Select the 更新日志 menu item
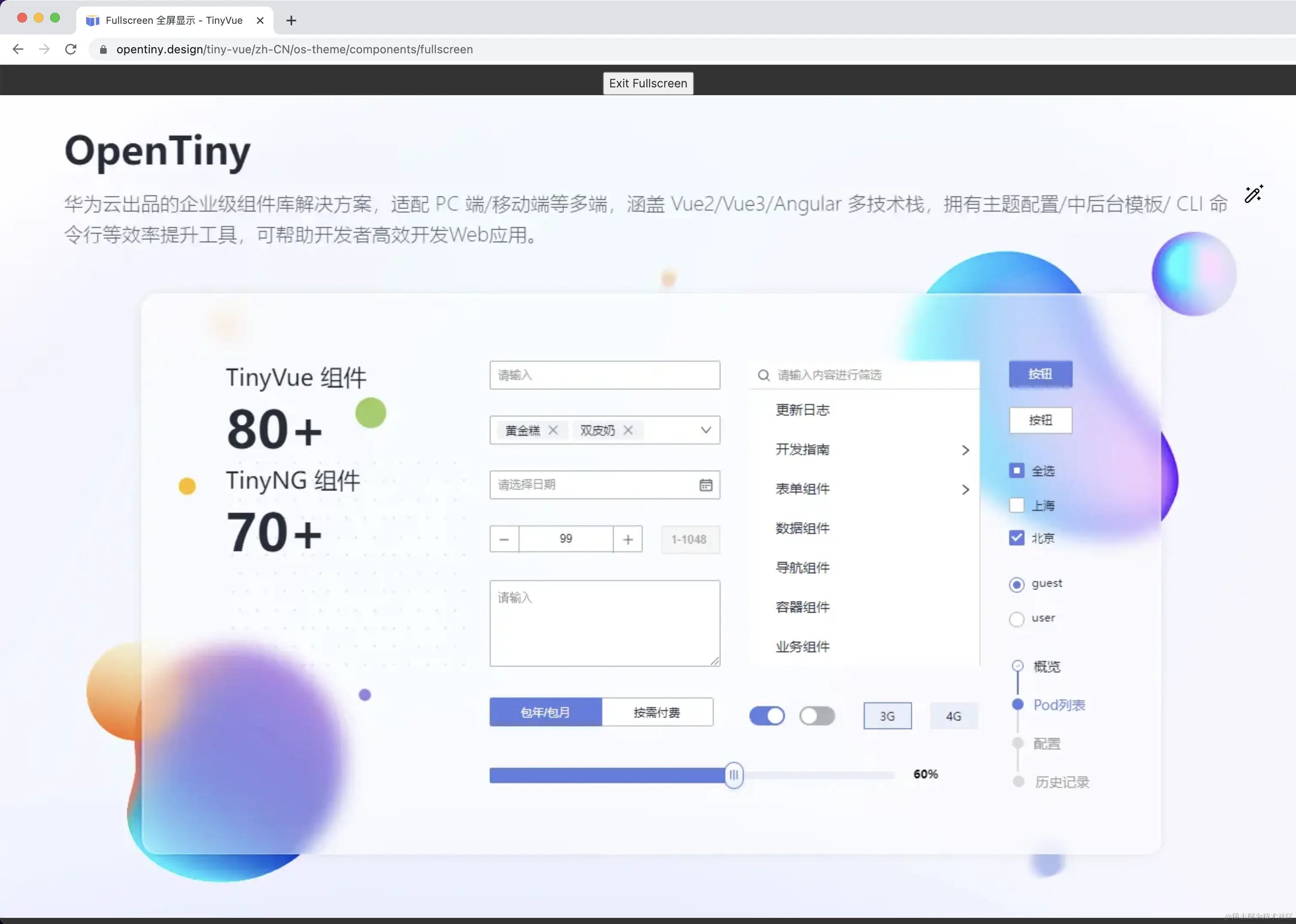The image size is (1296, 924). 802,410
